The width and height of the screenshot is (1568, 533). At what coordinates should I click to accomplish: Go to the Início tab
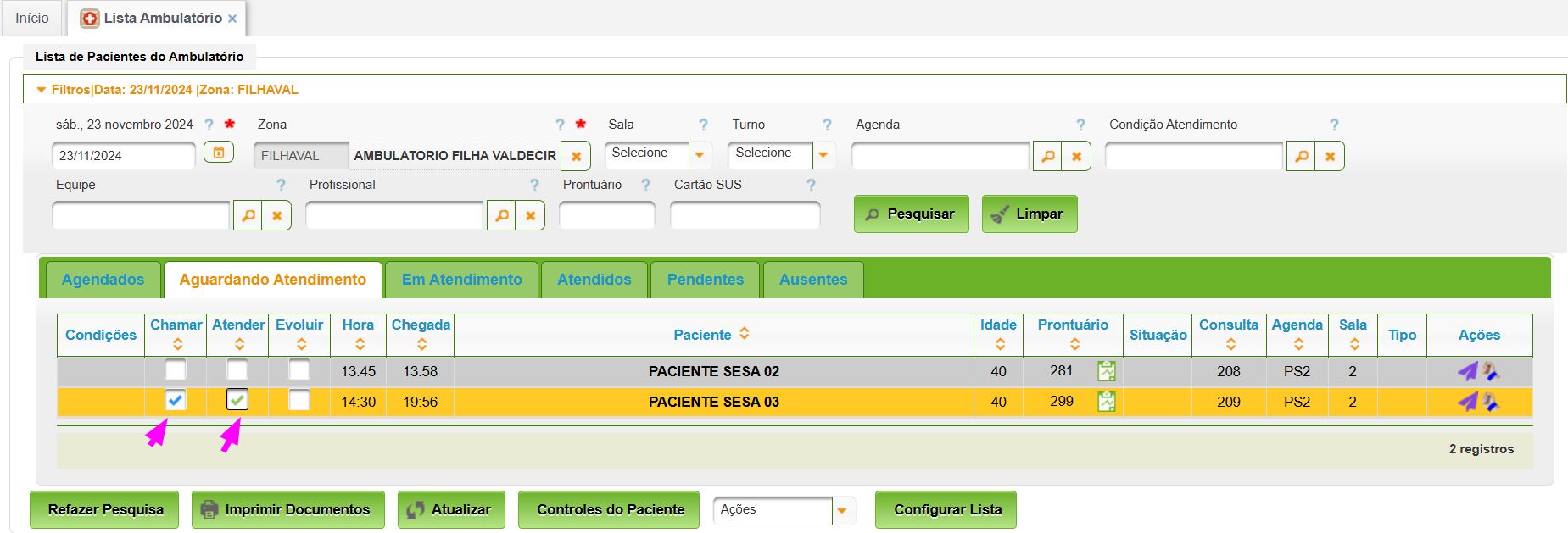[32, 18]
